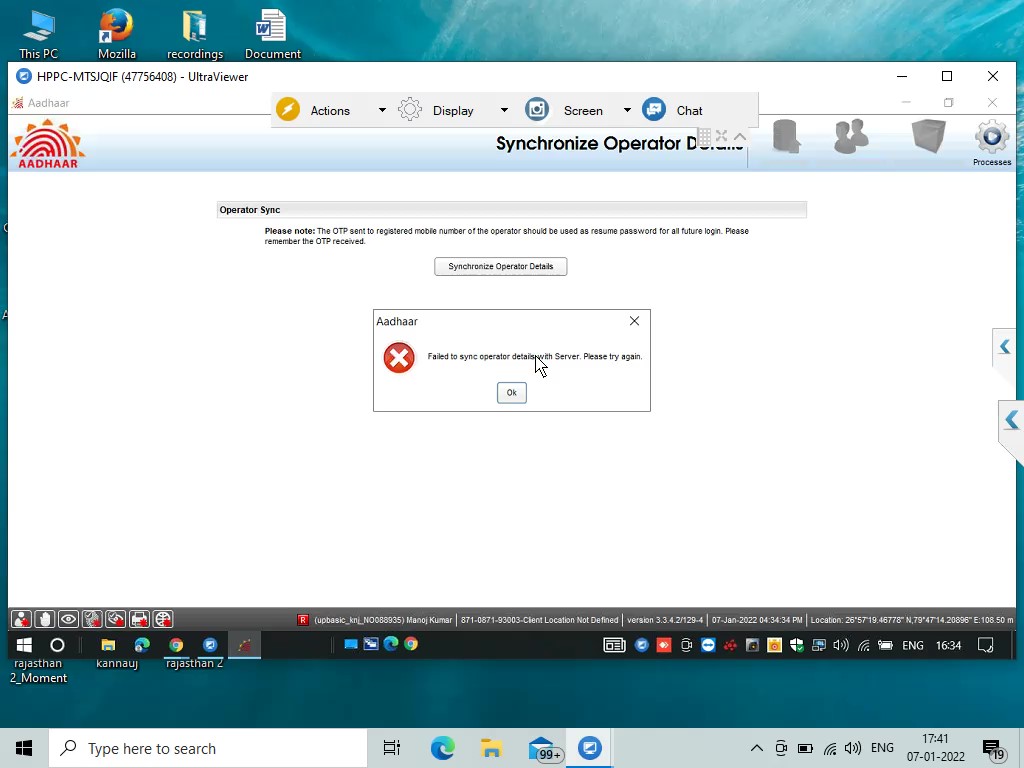
Task: Click the remote Windows Start button
Action: (x=24, y=645)
